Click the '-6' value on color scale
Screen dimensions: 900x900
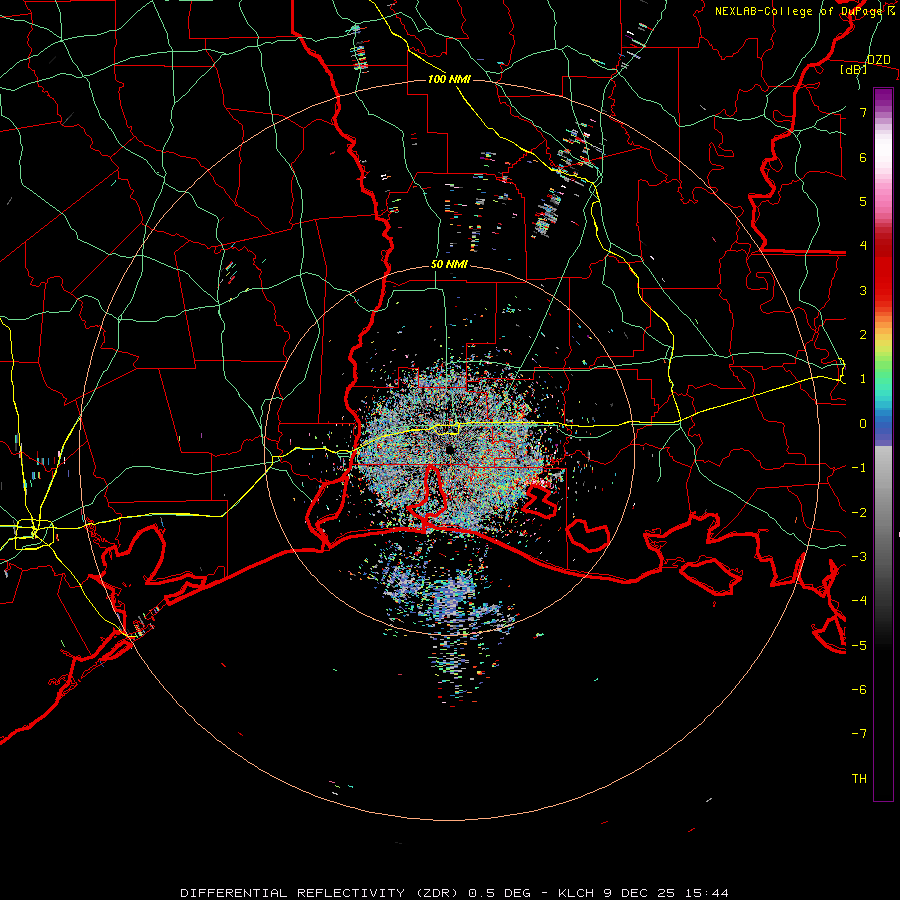click(859, 690)
